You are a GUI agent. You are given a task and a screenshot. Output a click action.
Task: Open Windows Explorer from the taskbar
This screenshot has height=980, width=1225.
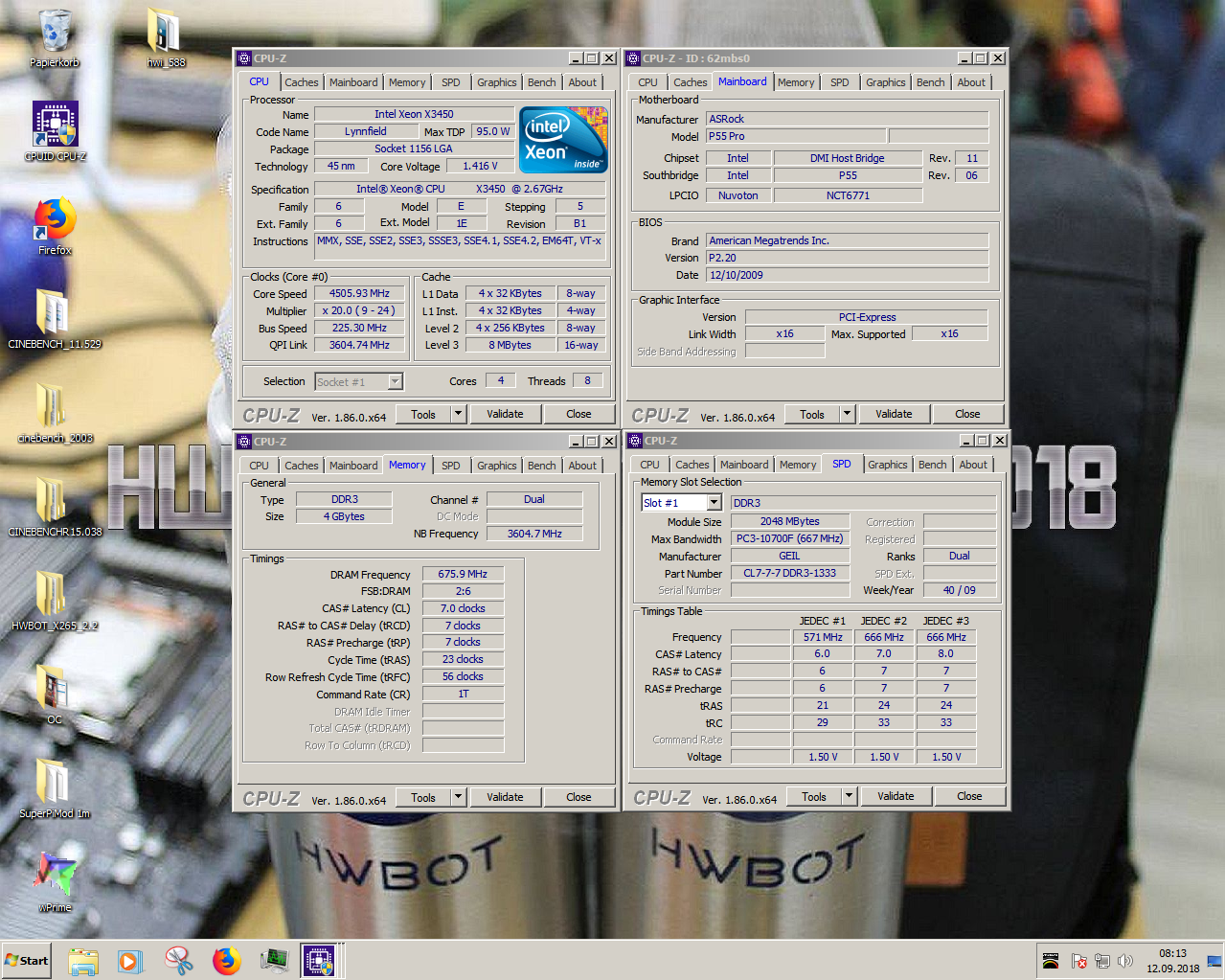click(83, 961)
